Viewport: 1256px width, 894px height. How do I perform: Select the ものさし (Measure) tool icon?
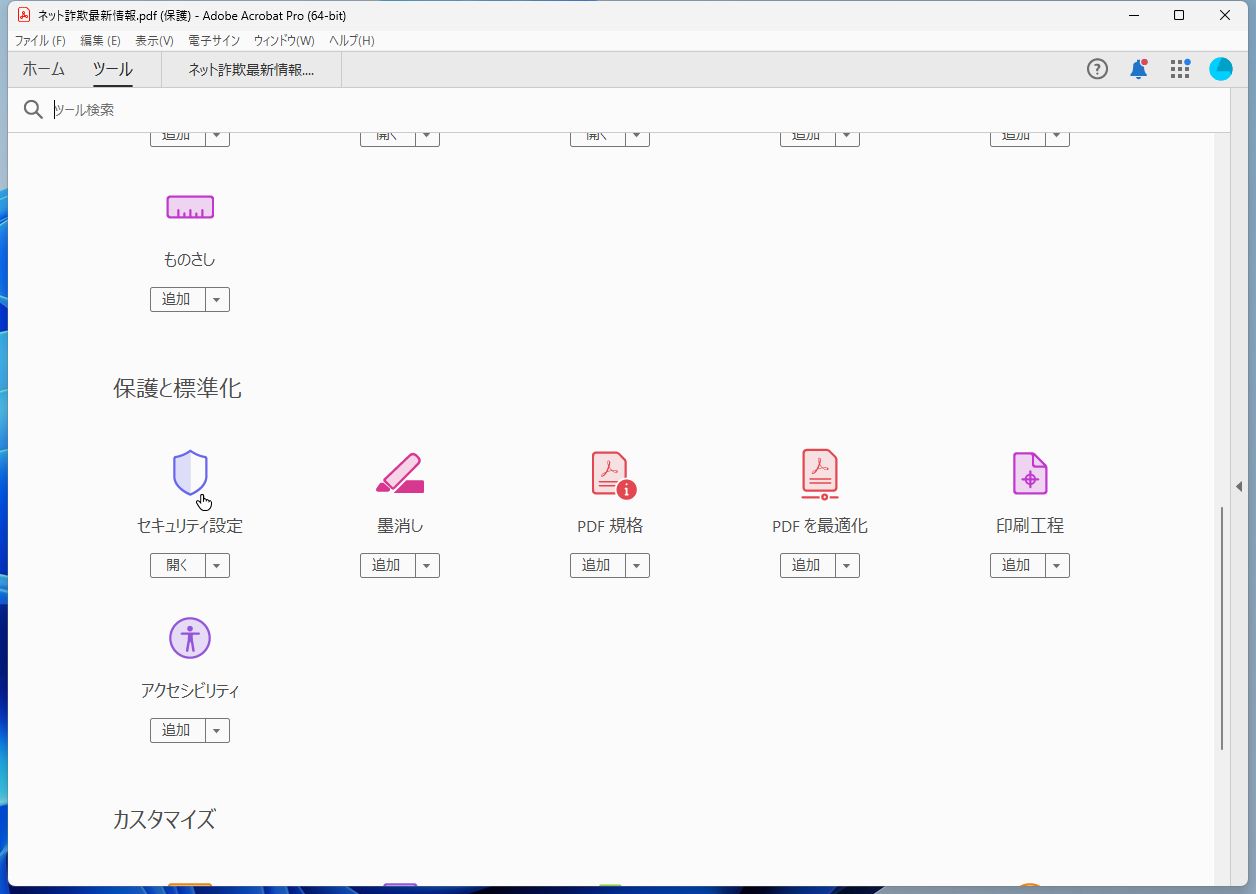click(x=189, y=207)
